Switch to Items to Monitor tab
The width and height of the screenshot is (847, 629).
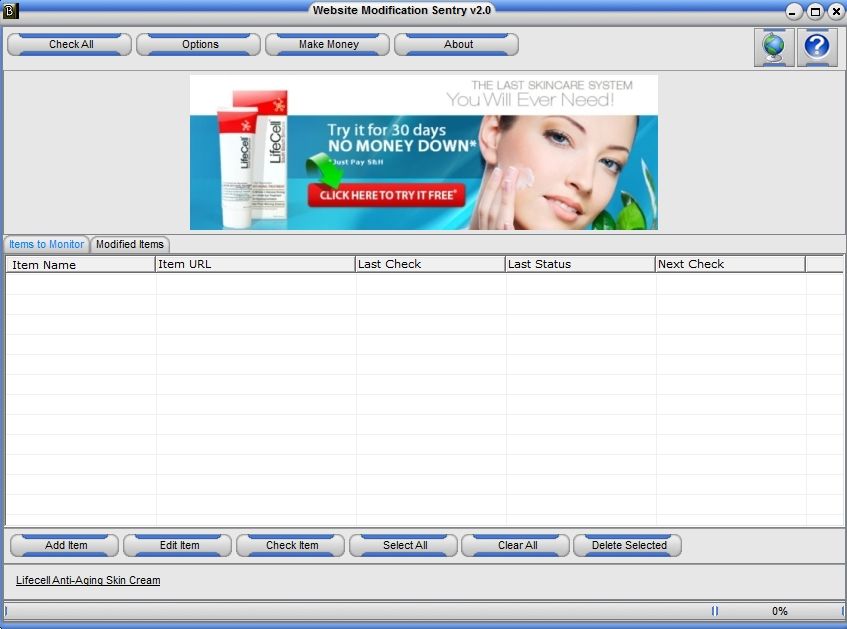46,244
